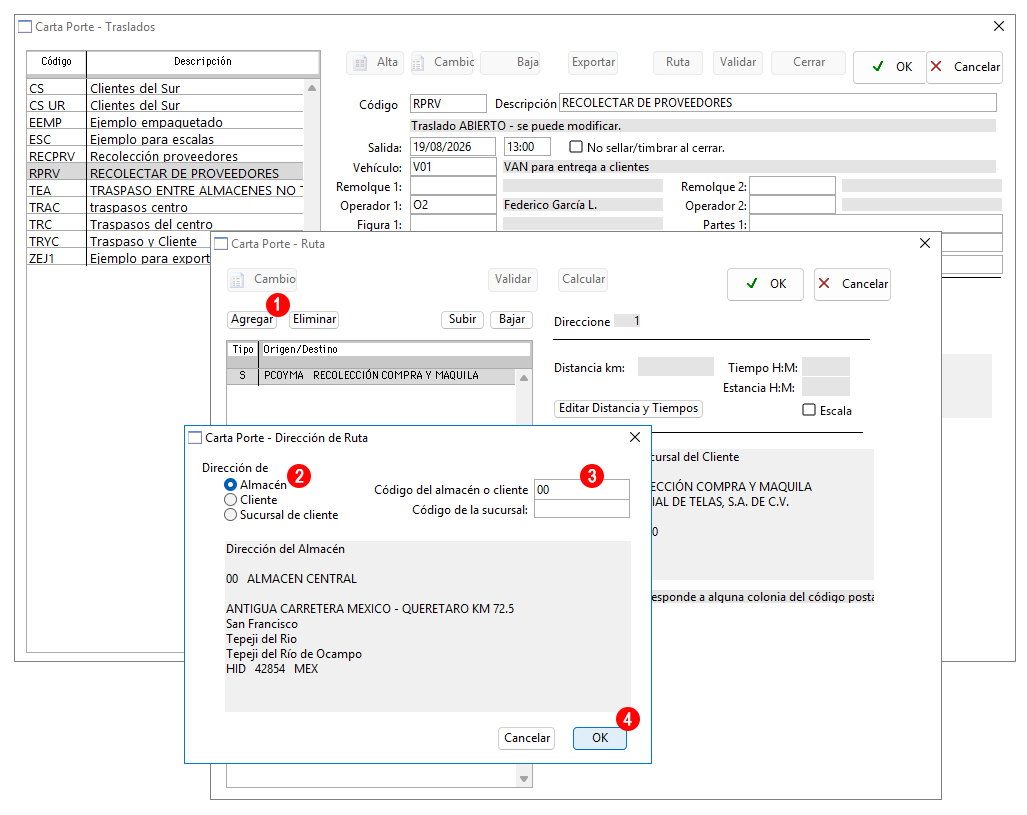Viewport: 1027px width, 815px height.
Task: Confirm with OK in the Traslados window
Action: point(891,67)
